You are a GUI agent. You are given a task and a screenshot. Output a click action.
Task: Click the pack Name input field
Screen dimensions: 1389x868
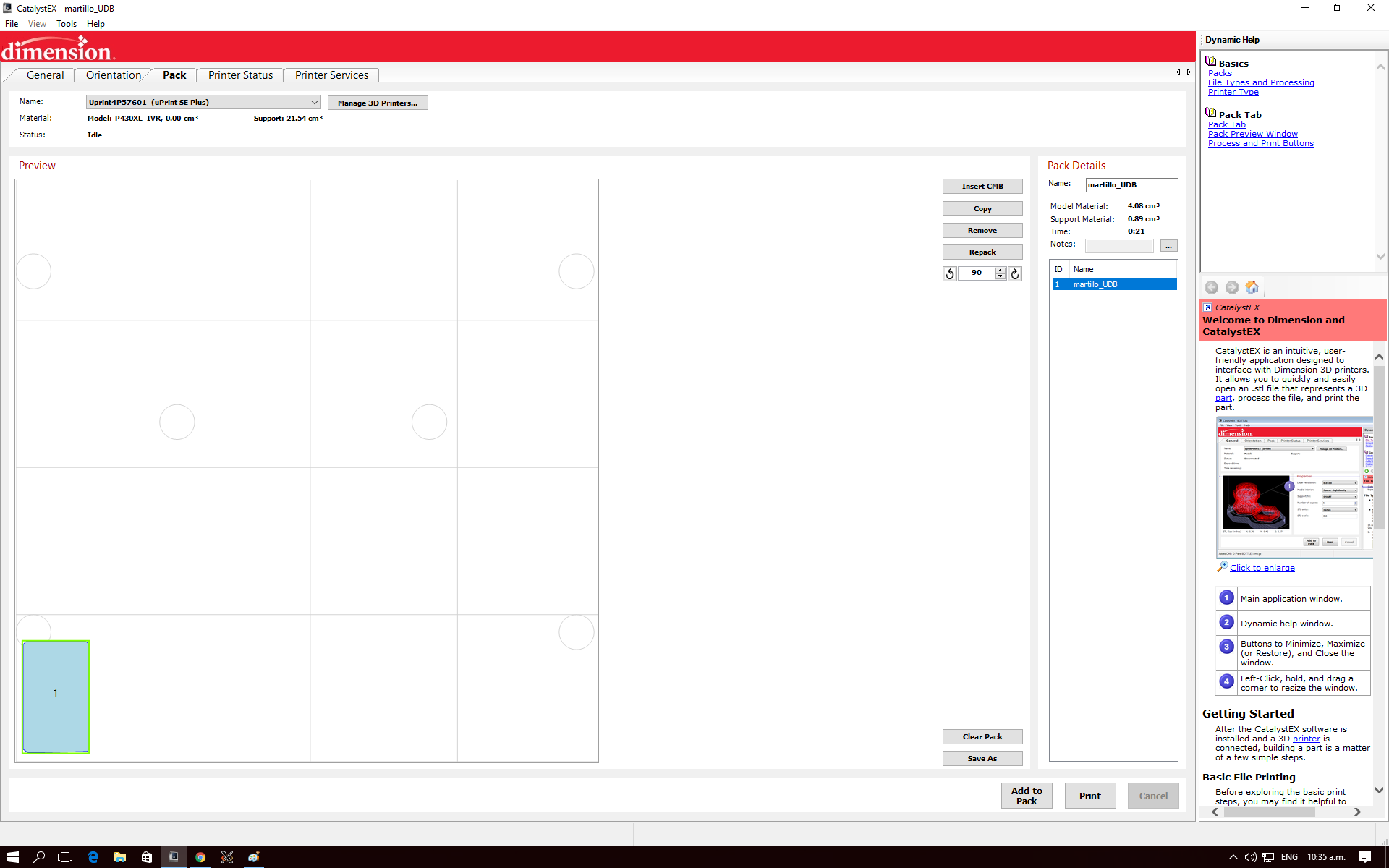point(1131,185)
